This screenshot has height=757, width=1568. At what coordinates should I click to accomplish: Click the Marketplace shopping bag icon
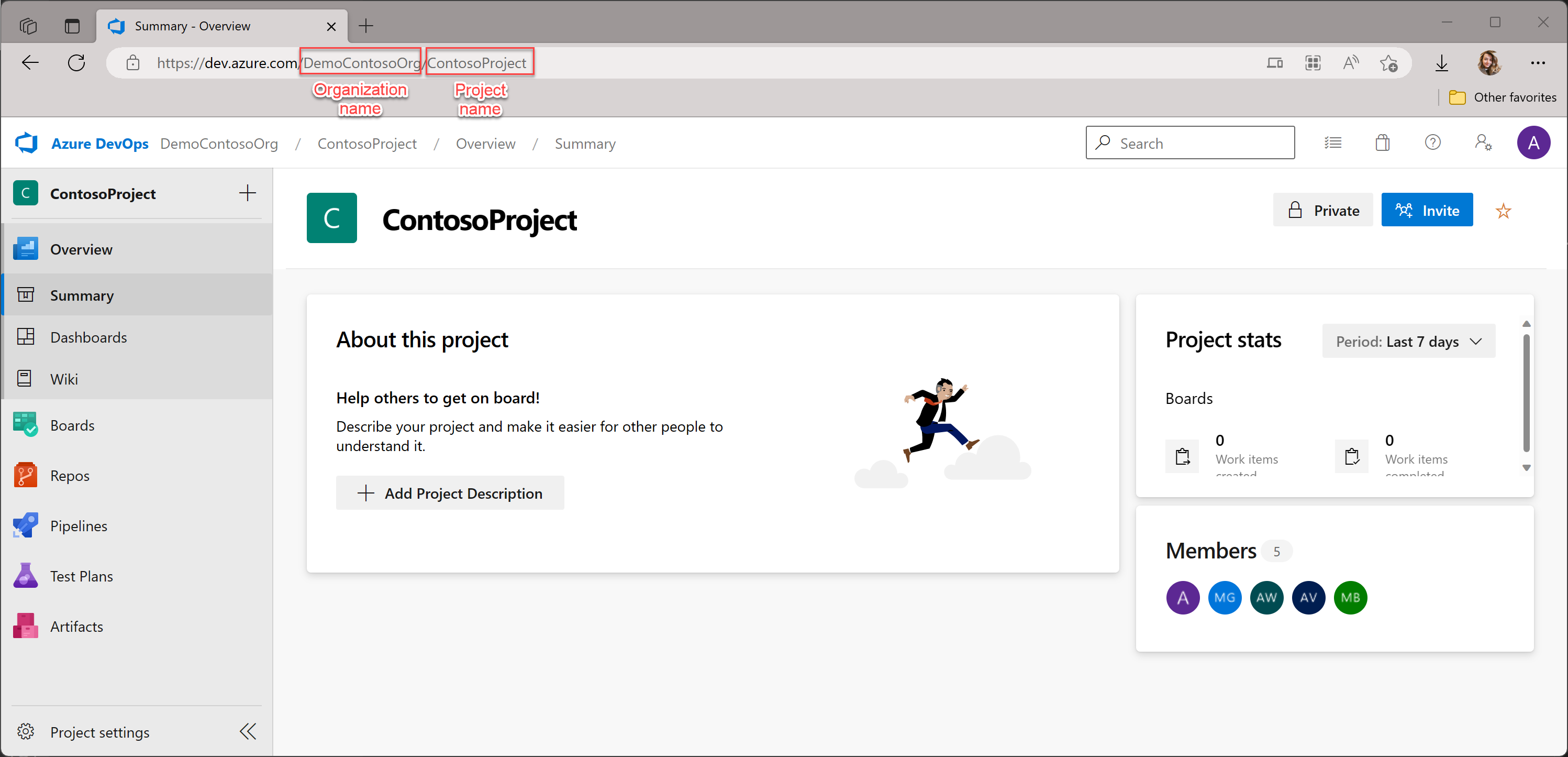click(1382, 143)
